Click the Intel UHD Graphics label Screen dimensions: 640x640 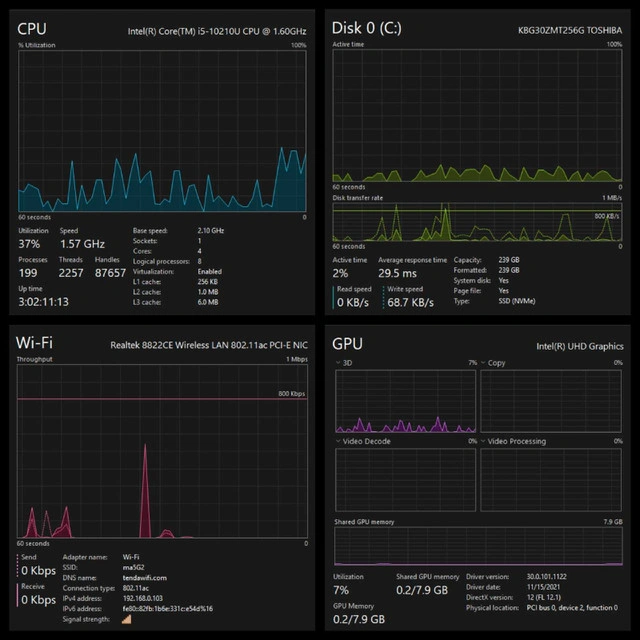coord(579,346)
